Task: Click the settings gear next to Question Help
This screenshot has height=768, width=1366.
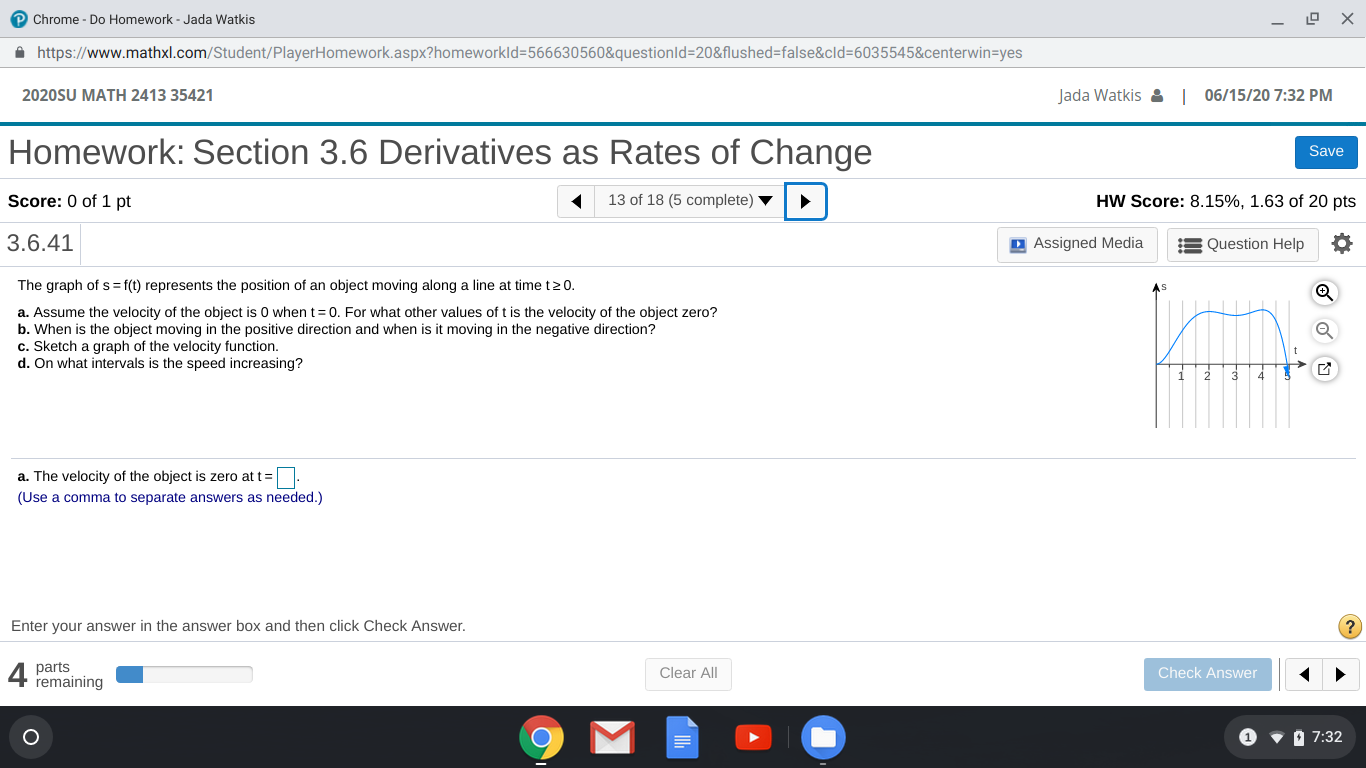Action: click(1341, 243)
